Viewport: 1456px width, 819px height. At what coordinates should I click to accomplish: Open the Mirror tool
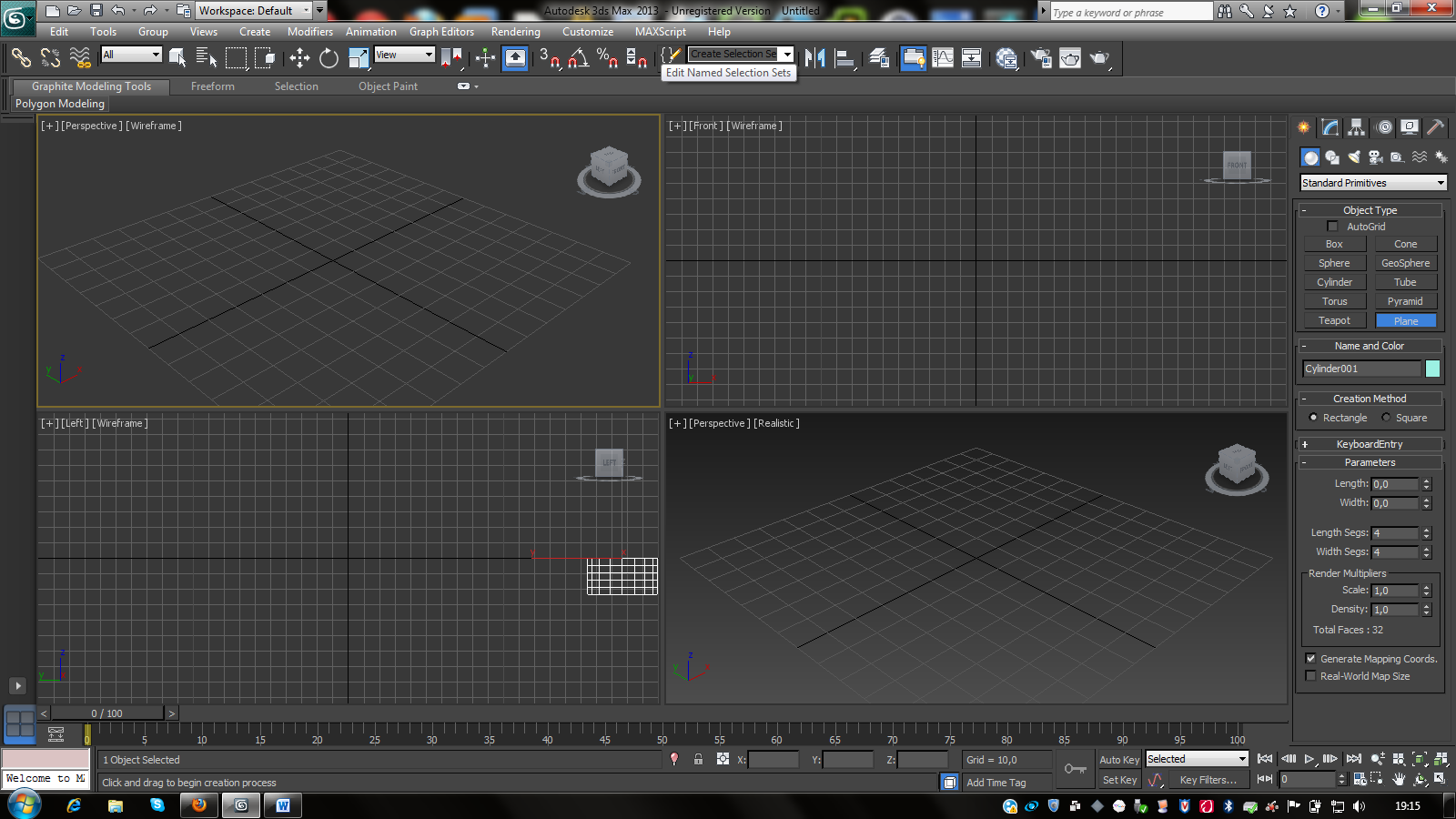pyautogui.click(x=814, y=58)
